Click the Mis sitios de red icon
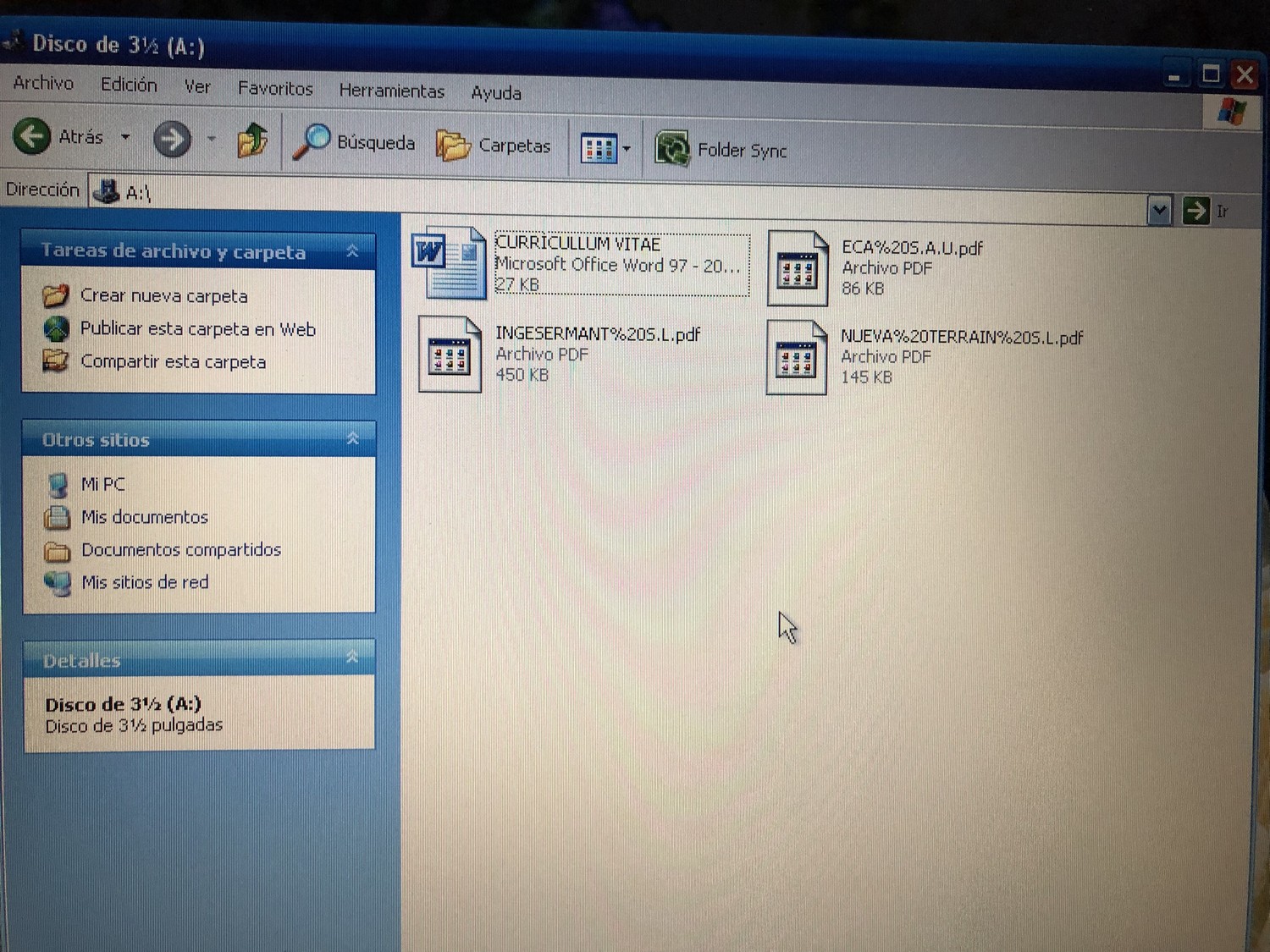Viewport: 1270px width, 952px height. (x=58, y=583)
